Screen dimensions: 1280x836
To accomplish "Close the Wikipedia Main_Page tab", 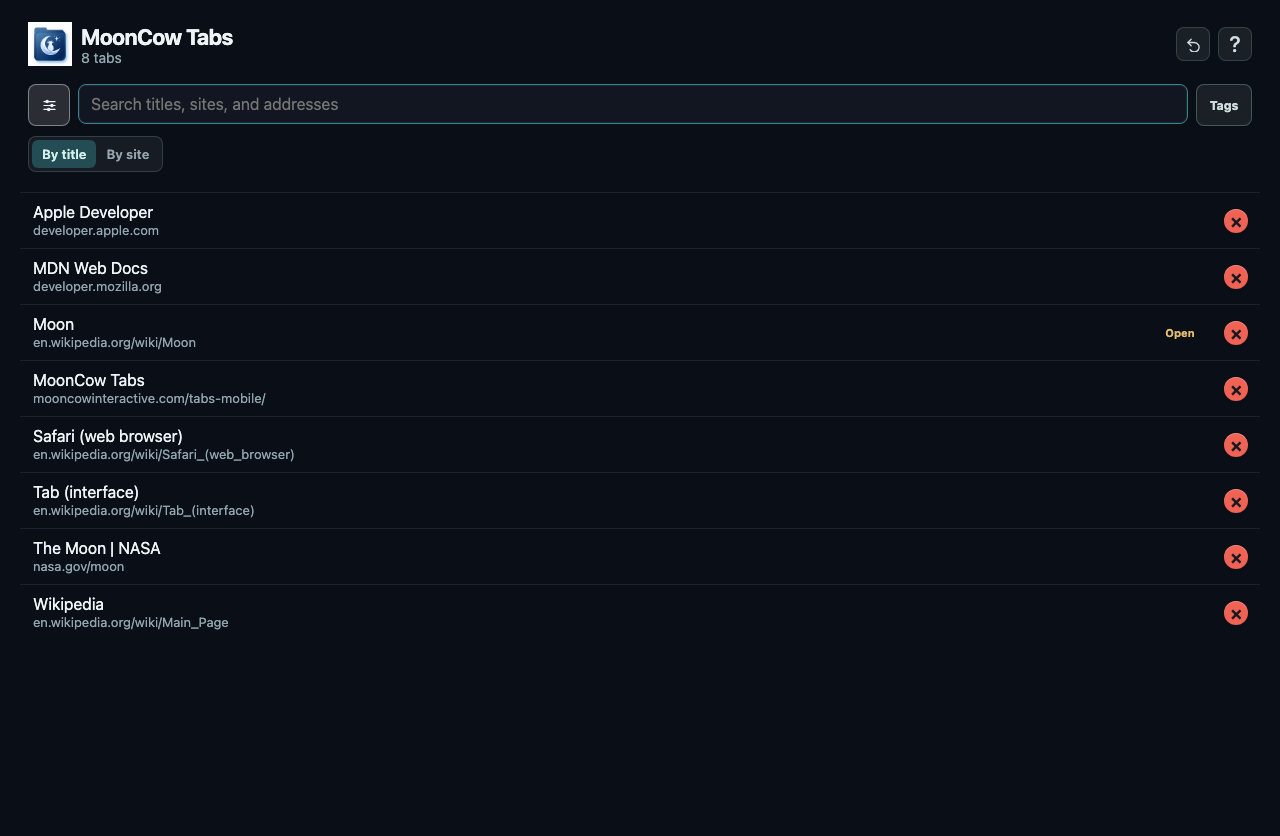I will coord(1236,613).
